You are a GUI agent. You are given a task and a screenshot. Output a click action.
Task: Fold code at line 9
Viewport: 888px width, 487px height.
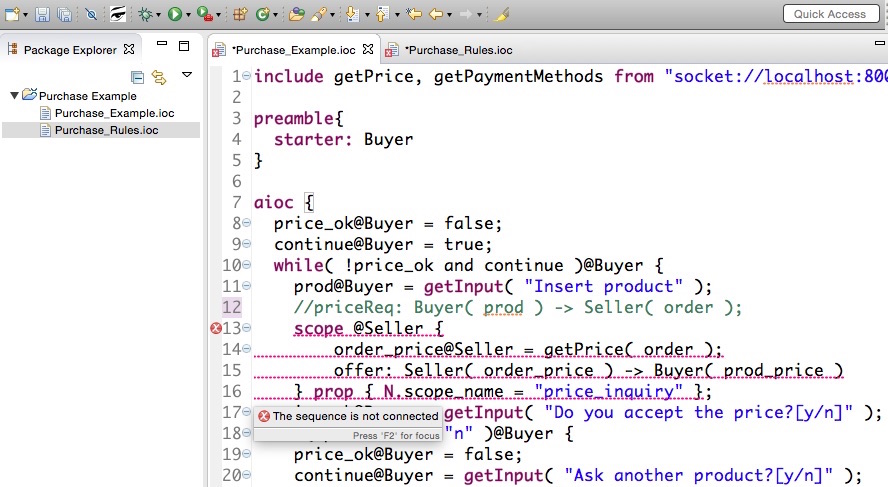click(x=247, y=244)
